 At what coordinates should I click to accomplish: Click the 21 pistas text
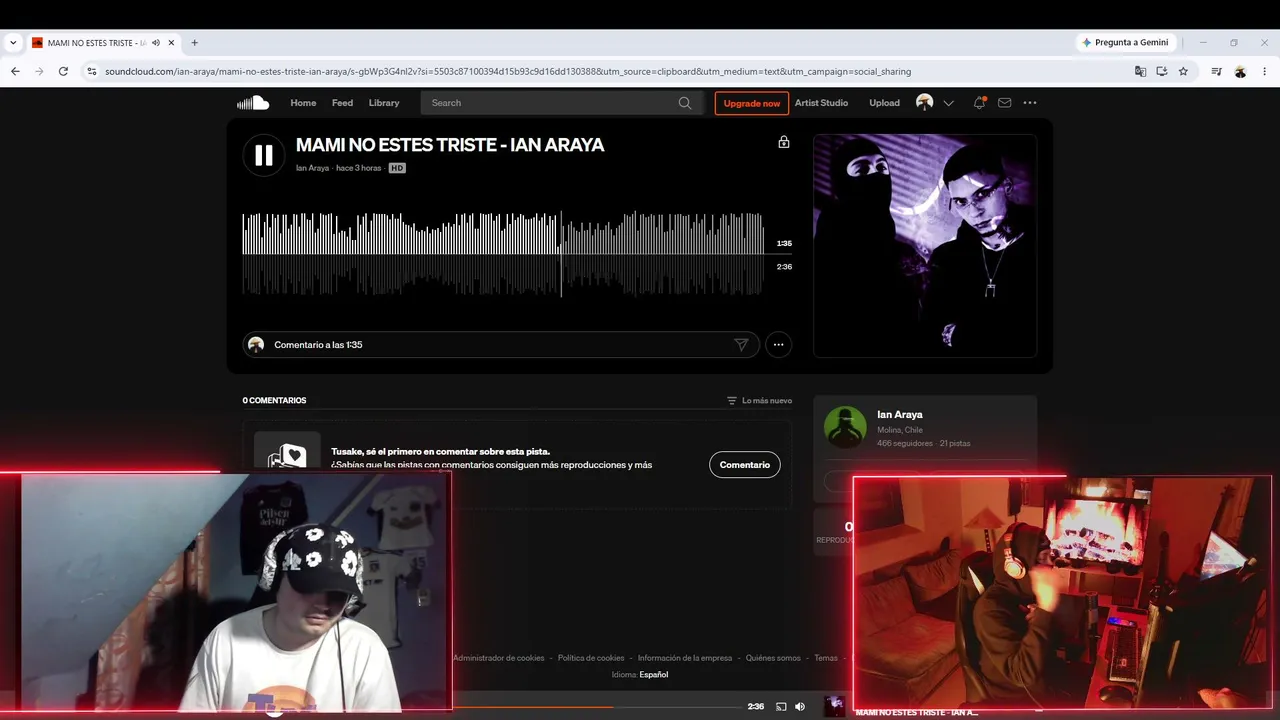(955, 443)
